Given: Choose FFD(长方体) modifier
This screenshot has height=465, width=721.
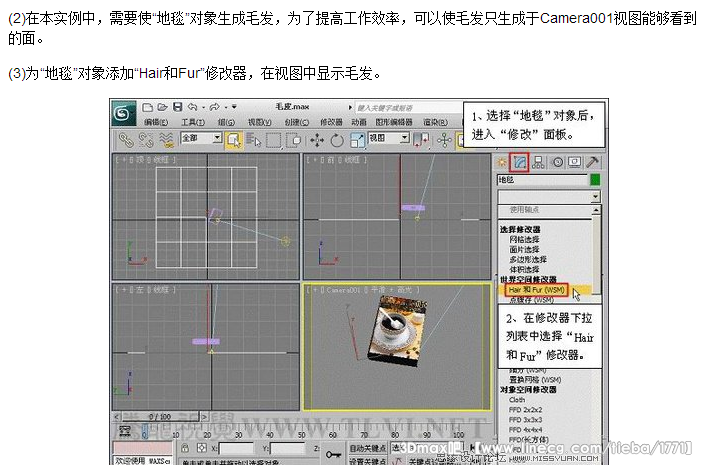Looking at the screenshot, I should pos(528,440).
